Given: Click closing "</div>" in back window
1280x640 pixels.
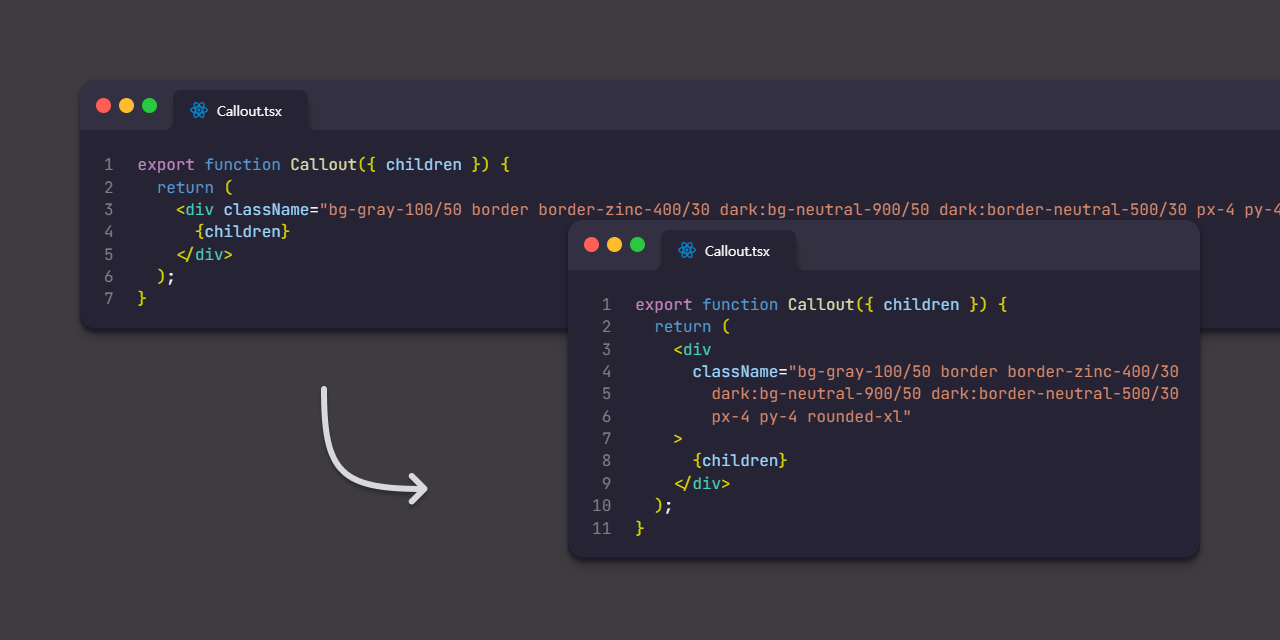Looking at the screenshot, I should 204,255.
